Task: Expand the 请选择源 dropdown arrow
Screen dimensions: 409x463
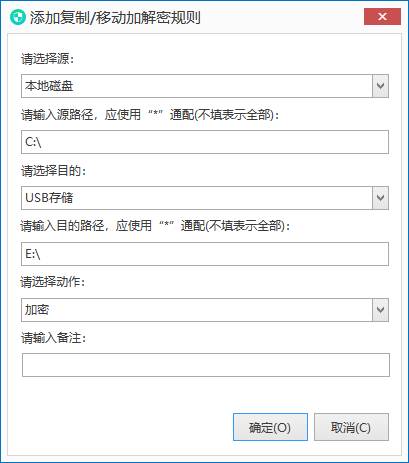Action: point(380,86)
